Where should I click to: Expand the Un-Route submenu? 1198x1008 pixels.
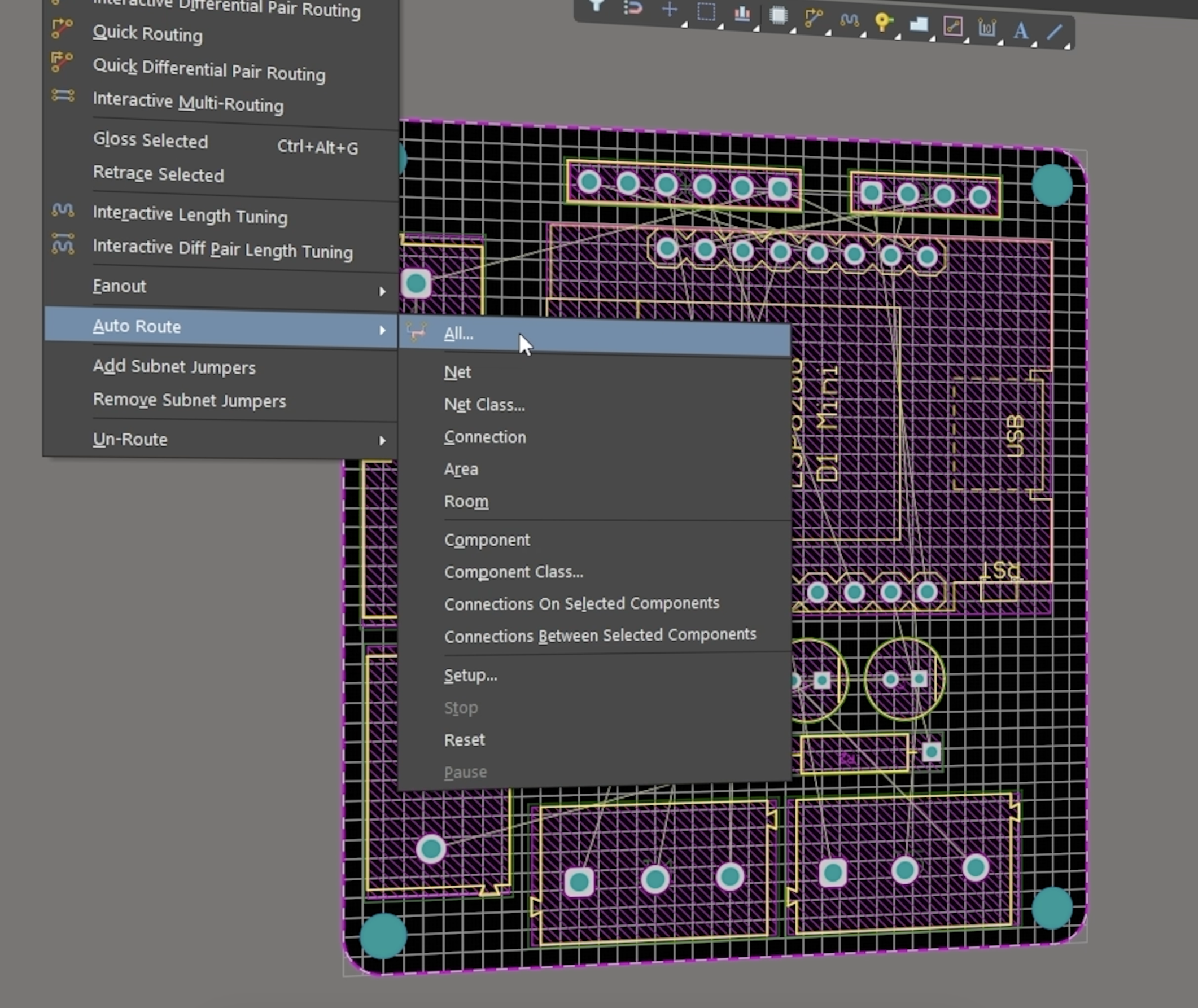pyautogui.click(x=382, y=441)
